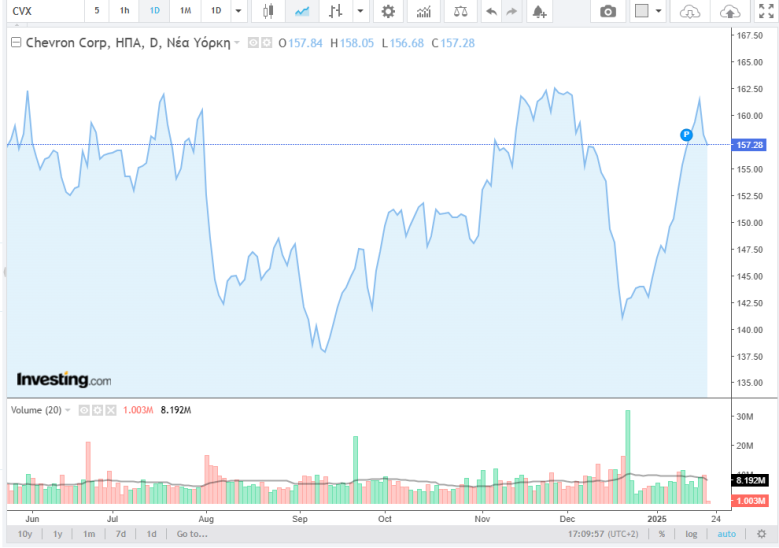Image resolution: width=779 pixels, height=548 pixels.
Task: Expand chart style options dropdown arrow
Action: tap(360, 11)
